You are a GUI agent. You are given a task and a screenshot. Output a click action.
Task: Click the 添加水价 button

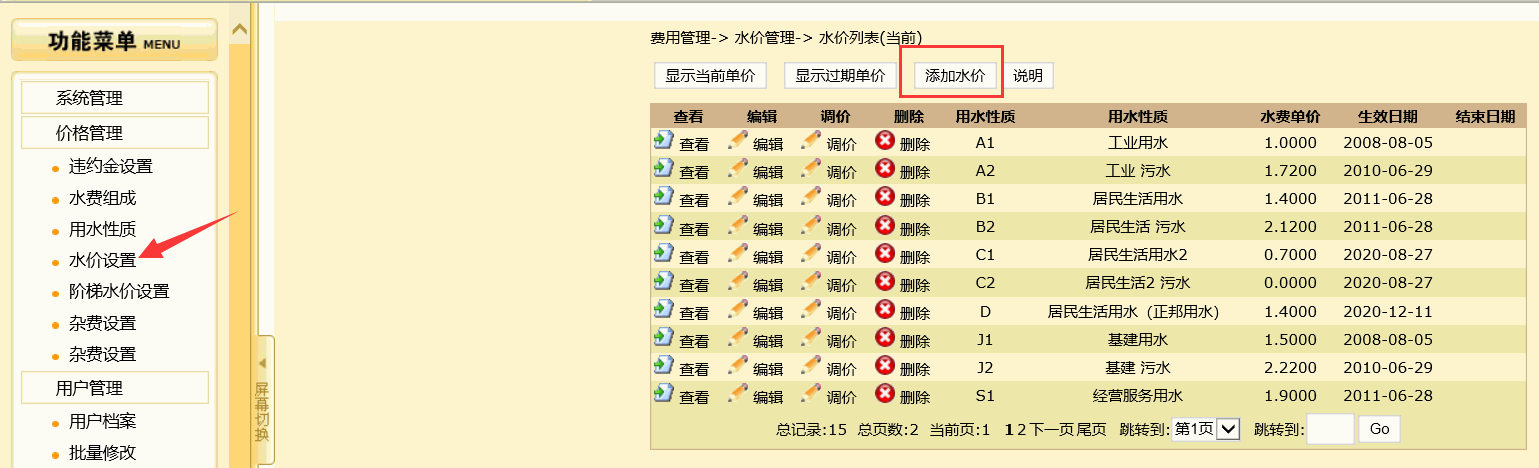tap(954, 76)
